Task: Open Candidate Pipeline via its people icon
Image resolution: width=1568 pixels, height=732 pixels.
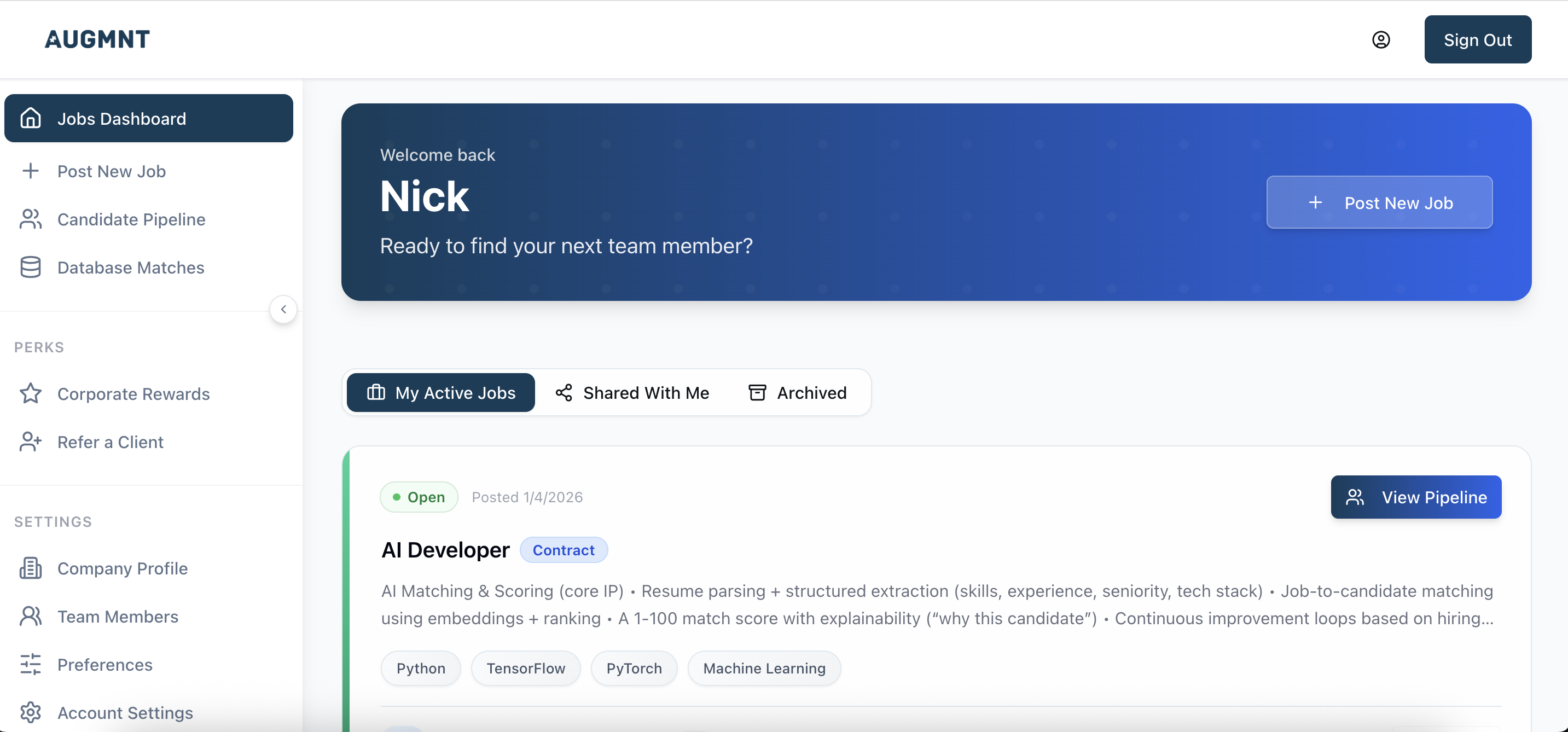Action: coord(31,219)
